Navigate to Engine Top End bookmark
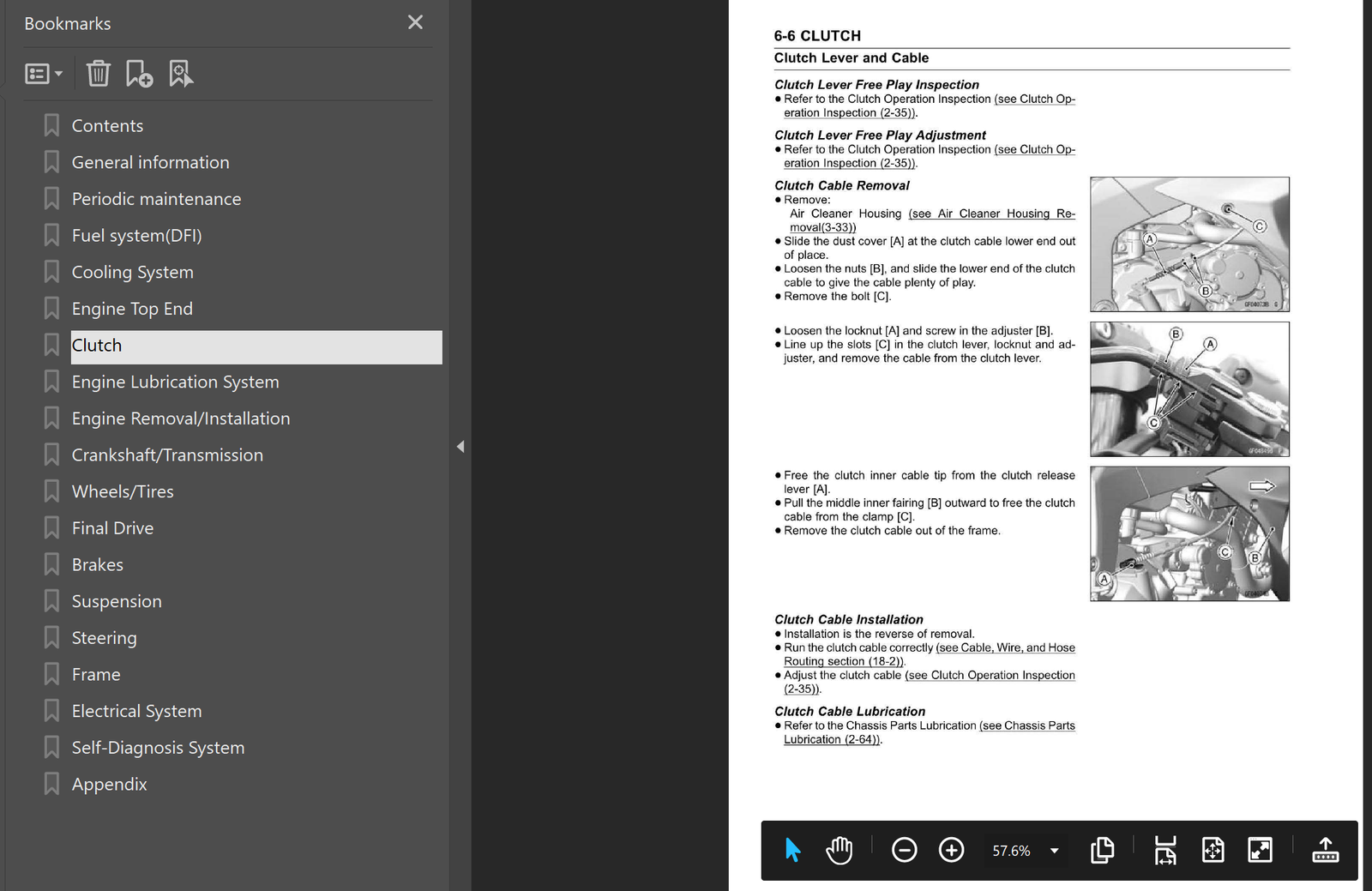Image resolution: width=1372 pixels, height=891 pixels. (x=132, y=309)
